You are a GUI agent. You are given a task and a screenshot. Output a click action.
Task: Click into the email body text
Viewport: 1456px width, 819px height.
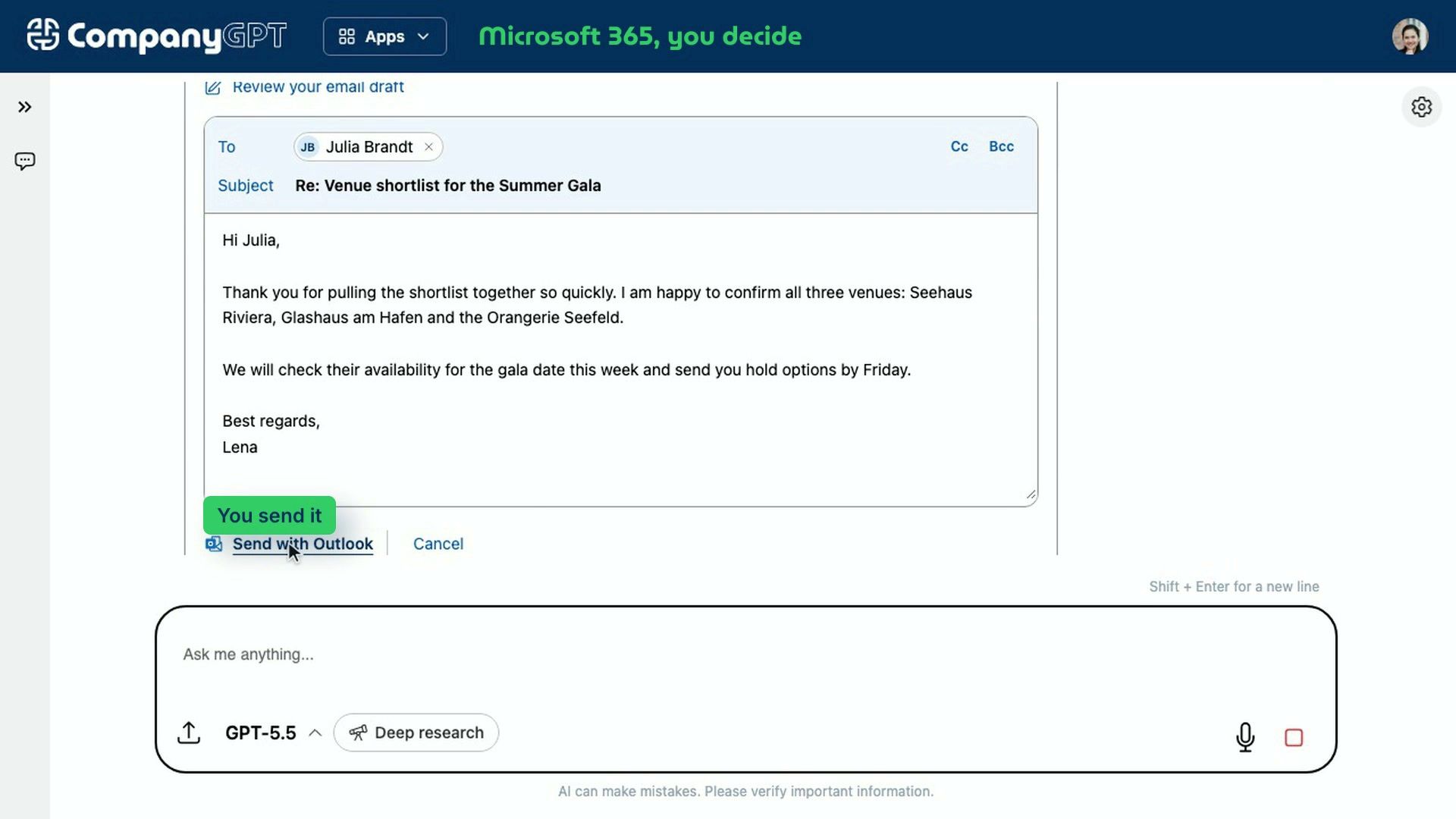pyautogui.click(x=620, y=359)
